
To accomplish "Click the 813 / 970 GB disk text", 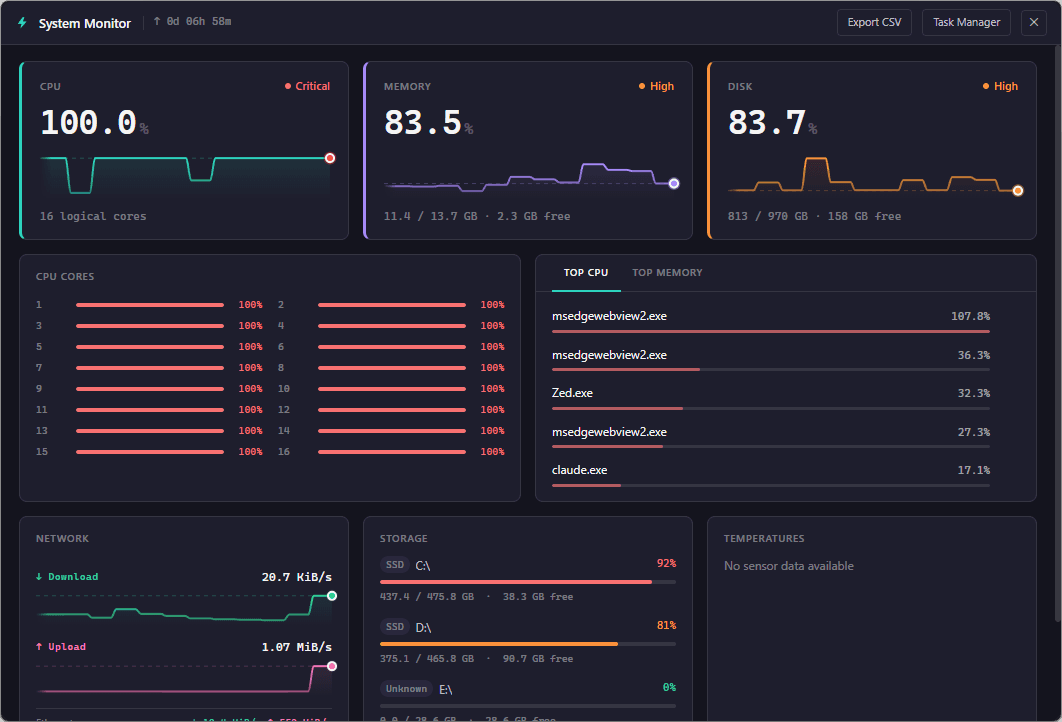I will [x=814, y=216].
